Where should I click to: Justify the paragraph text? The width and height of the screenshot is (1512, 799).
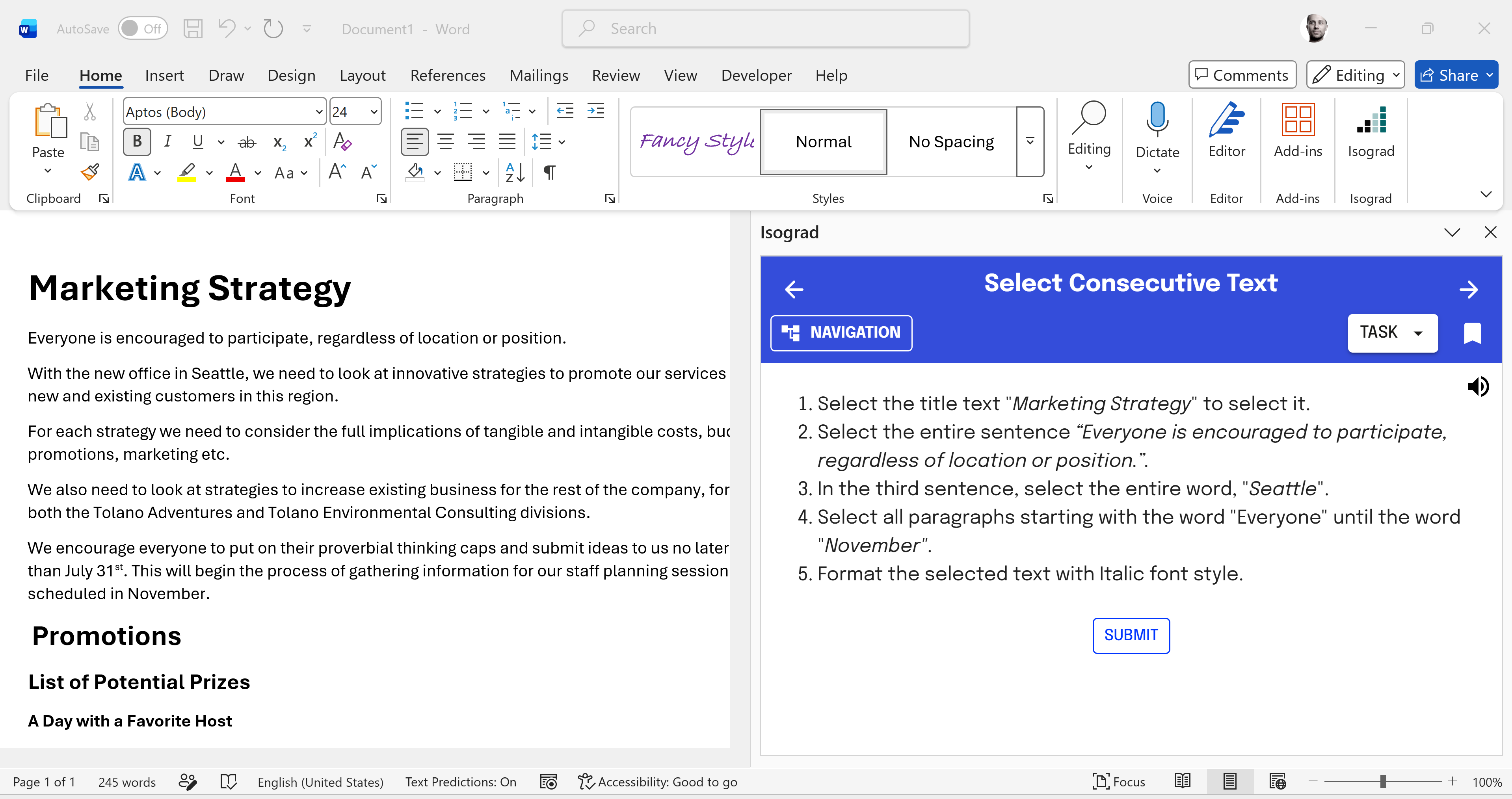tap(506, 141)
